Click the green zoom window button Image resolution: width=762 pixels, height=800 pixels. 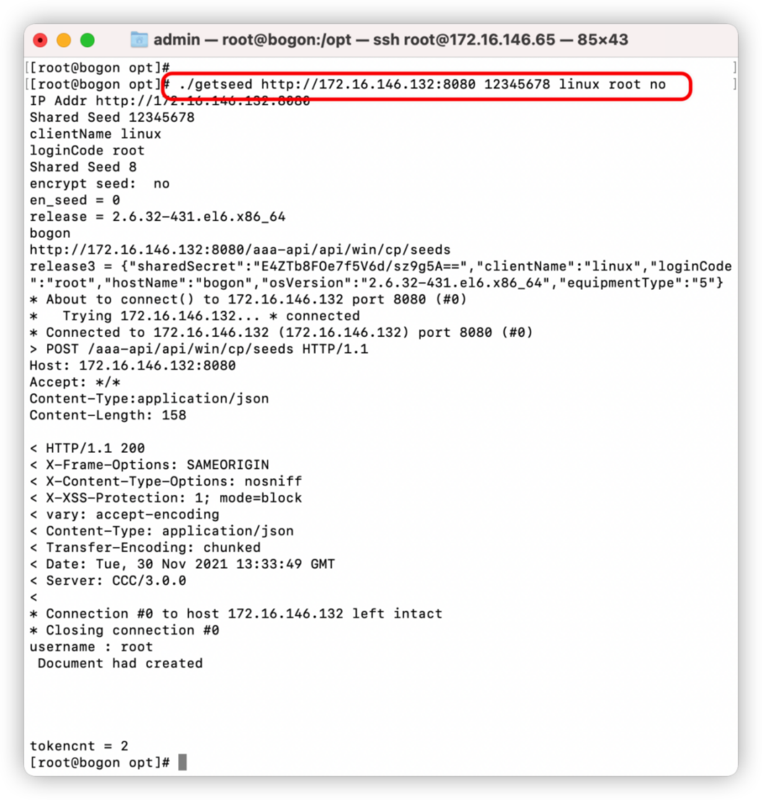[88, 40]
